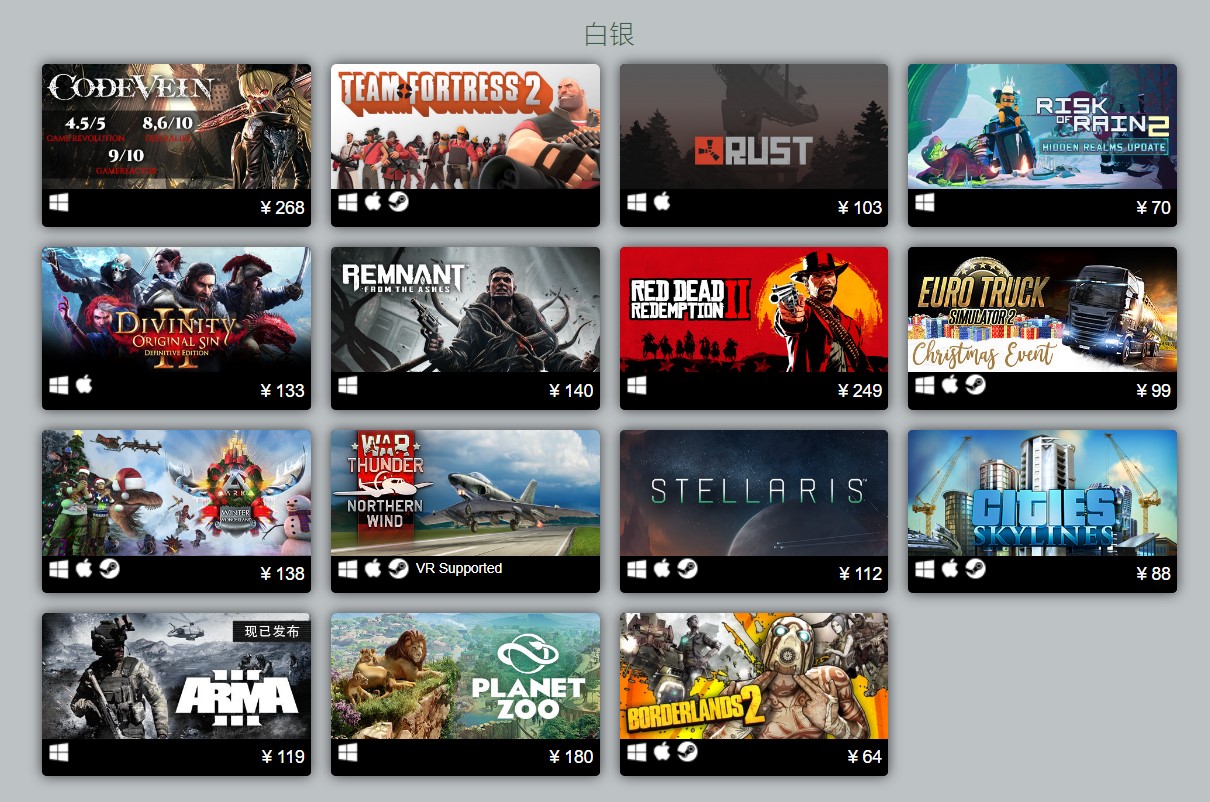Click the Apple icon under Cities Skylines

click(x=950, y=568)
